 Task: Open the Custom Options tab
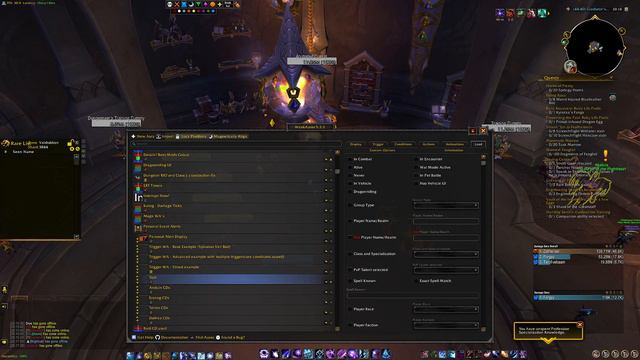(382, 150)
